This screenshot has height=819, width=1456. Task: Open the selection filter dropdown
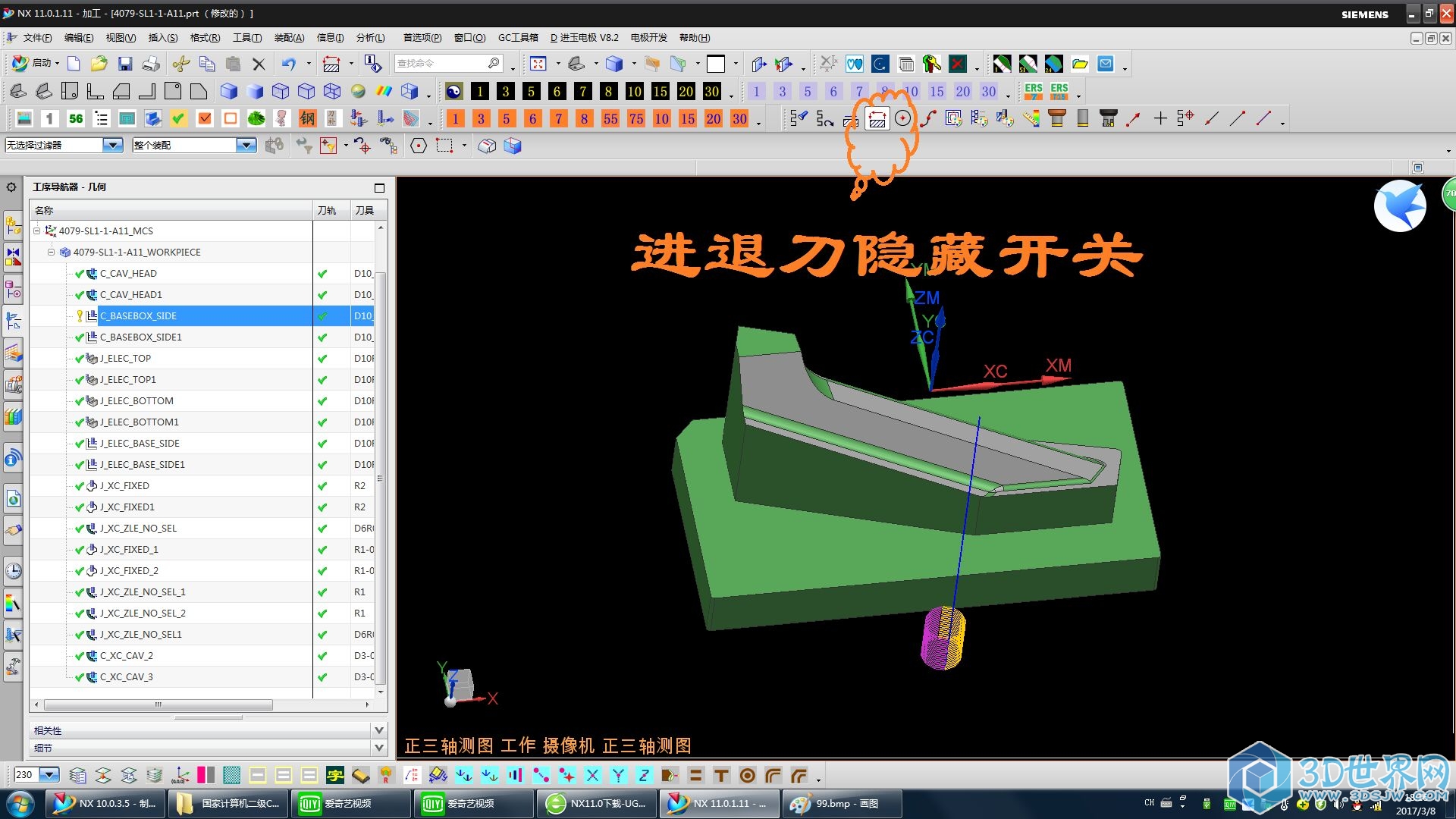pyautogui.click(x=113, y=145)
